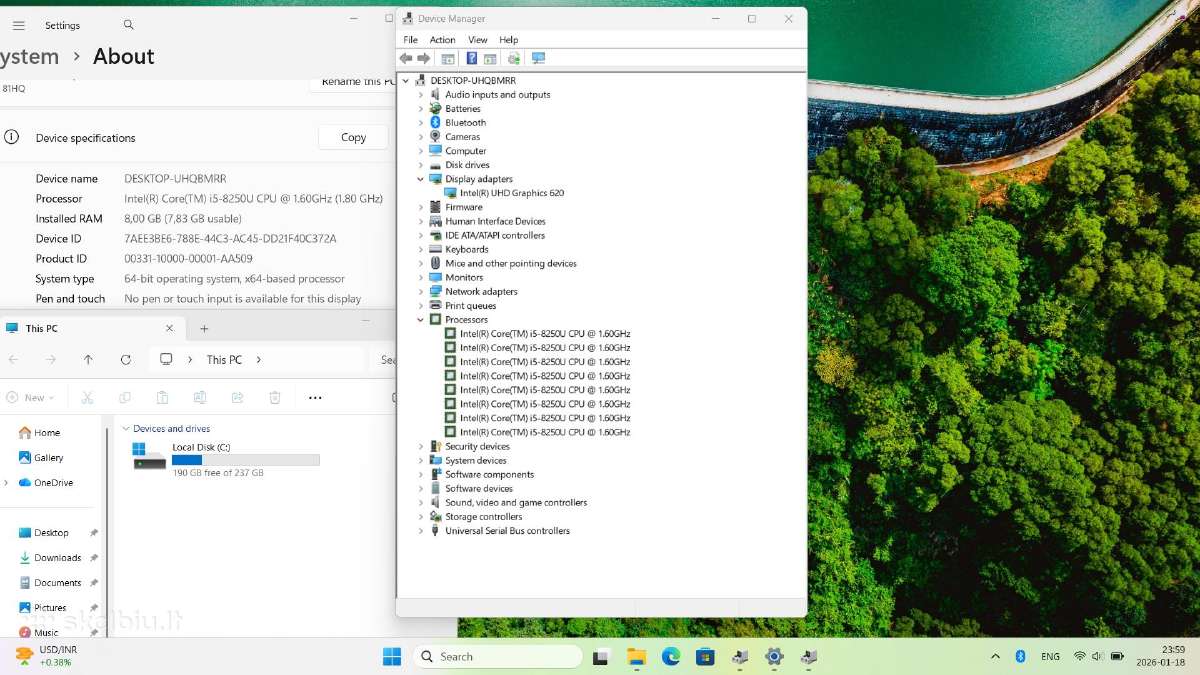
Task: Click Rename this PC button in Settings
Action: point(352,82)
